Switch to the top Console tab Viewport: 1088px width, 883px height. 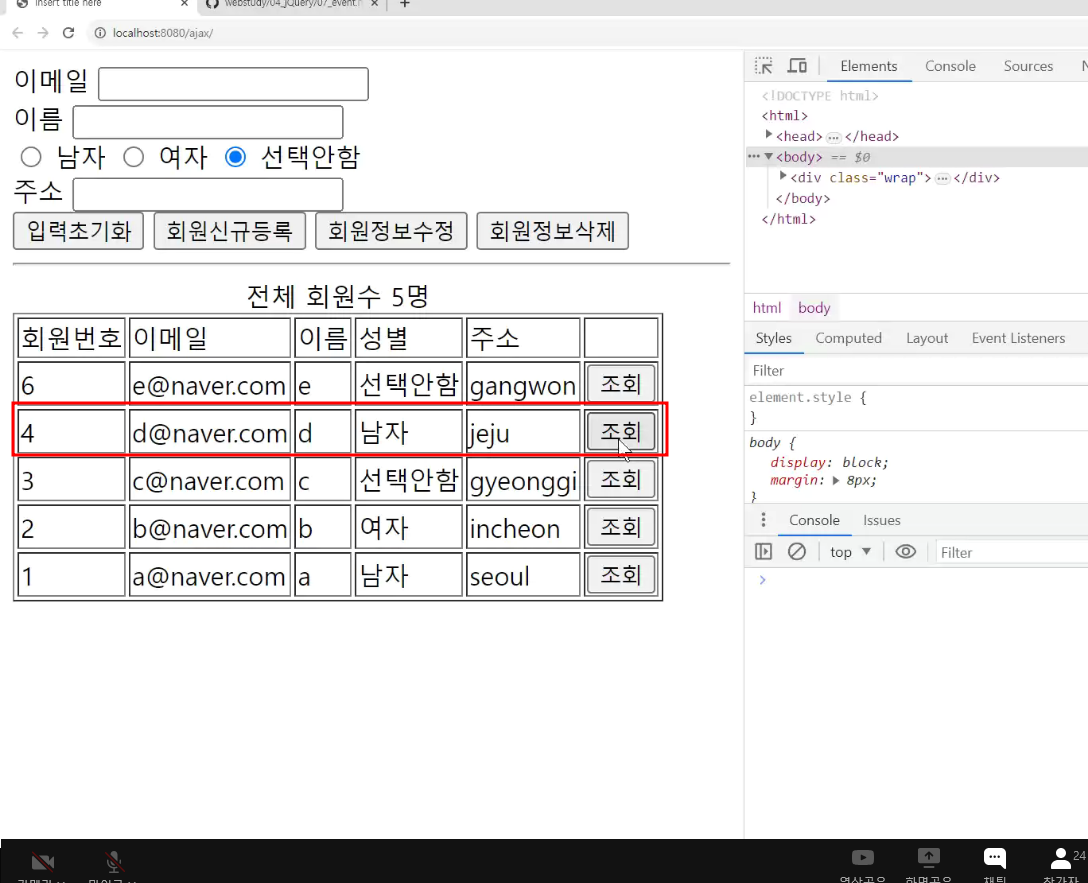click(951, 66)
